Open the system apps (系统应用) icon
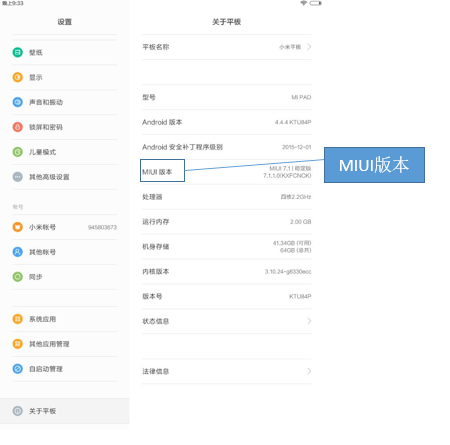450x445 pixels. click(18, 319)
